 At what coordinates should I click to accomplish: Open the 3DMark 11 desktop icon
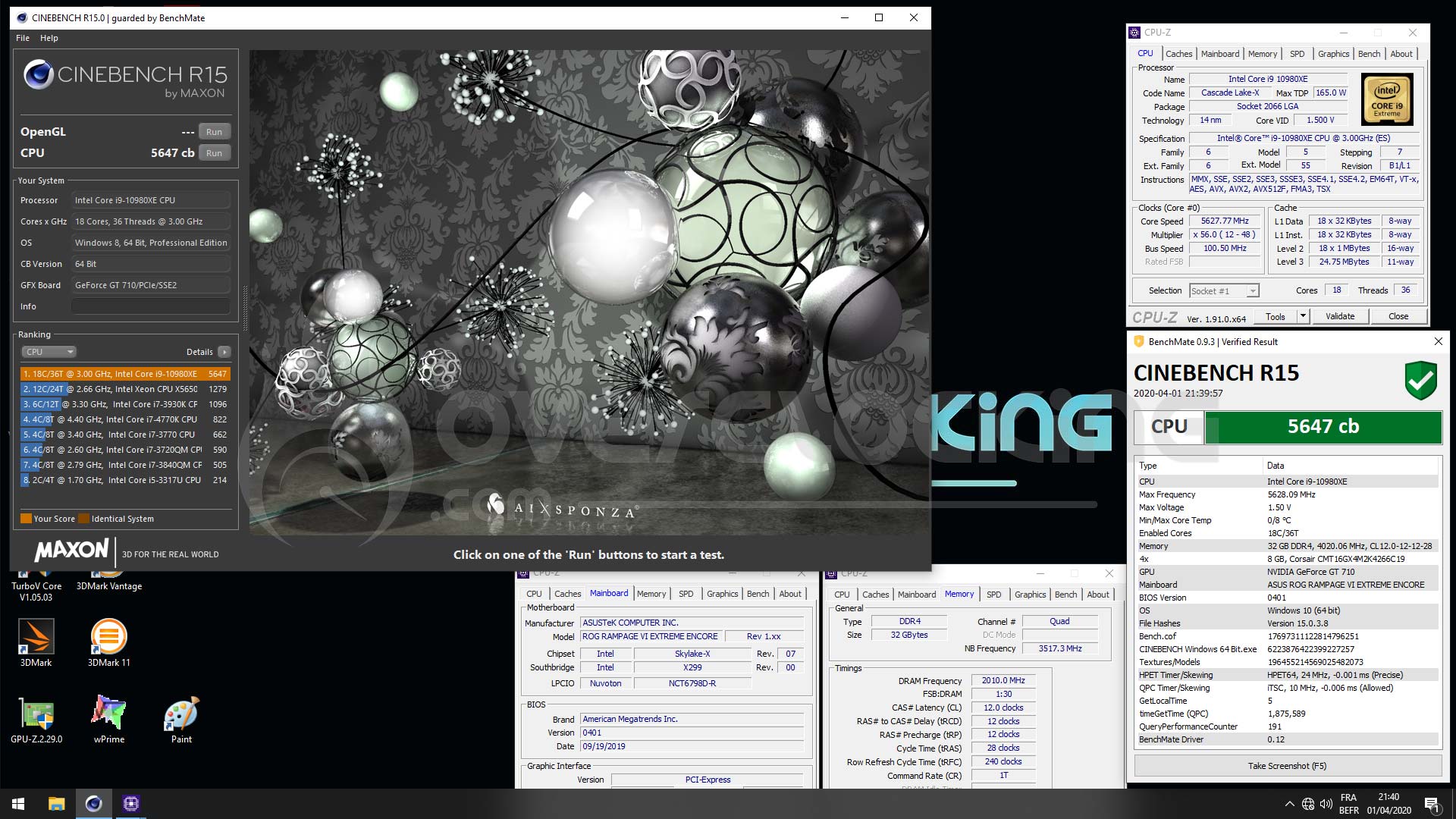(x=108, y=643)
